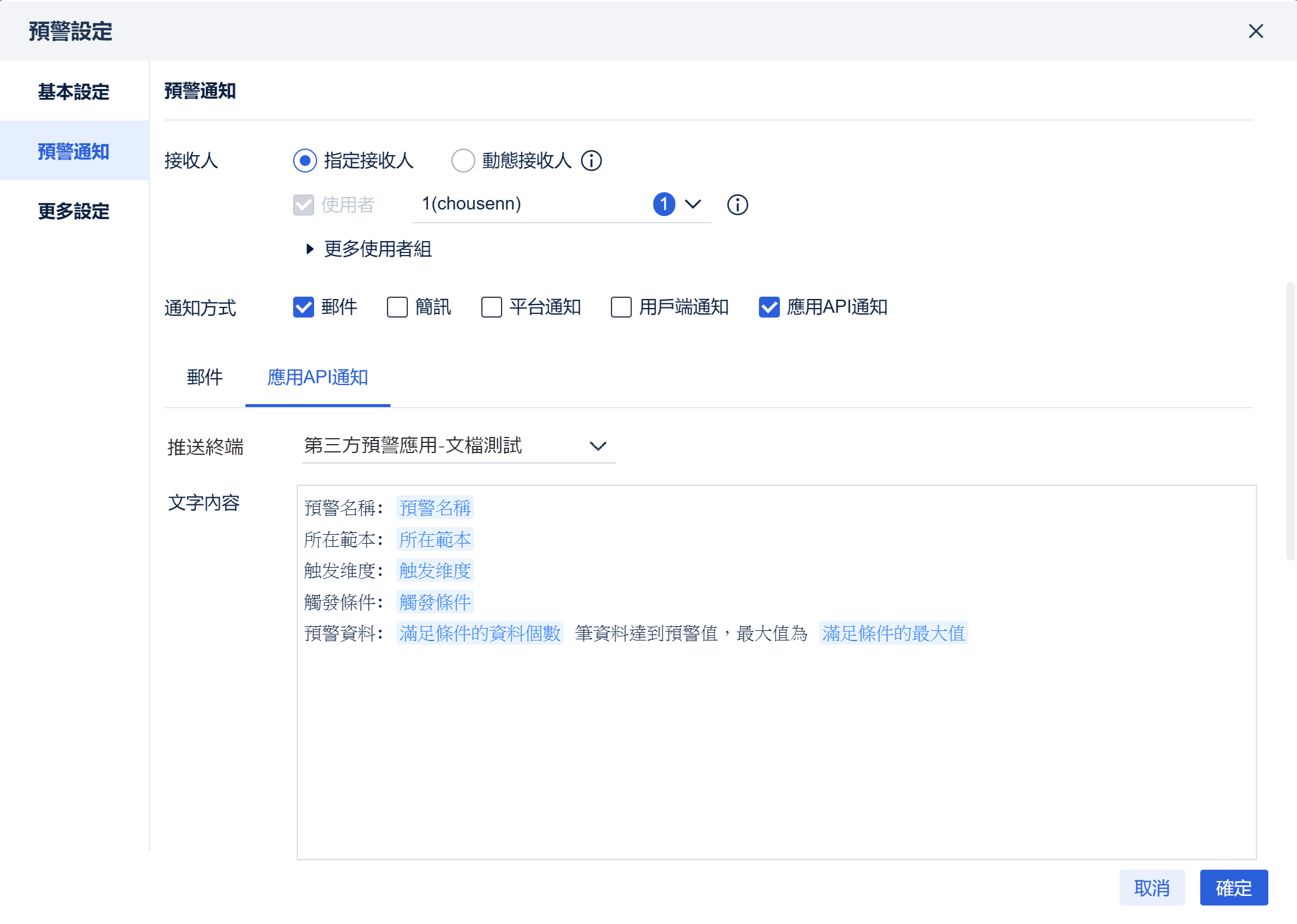Enable the 平台通知 checkbox
Image resolution: width=1297 pixels, height=924 pixels.
[x=491, y=307]
